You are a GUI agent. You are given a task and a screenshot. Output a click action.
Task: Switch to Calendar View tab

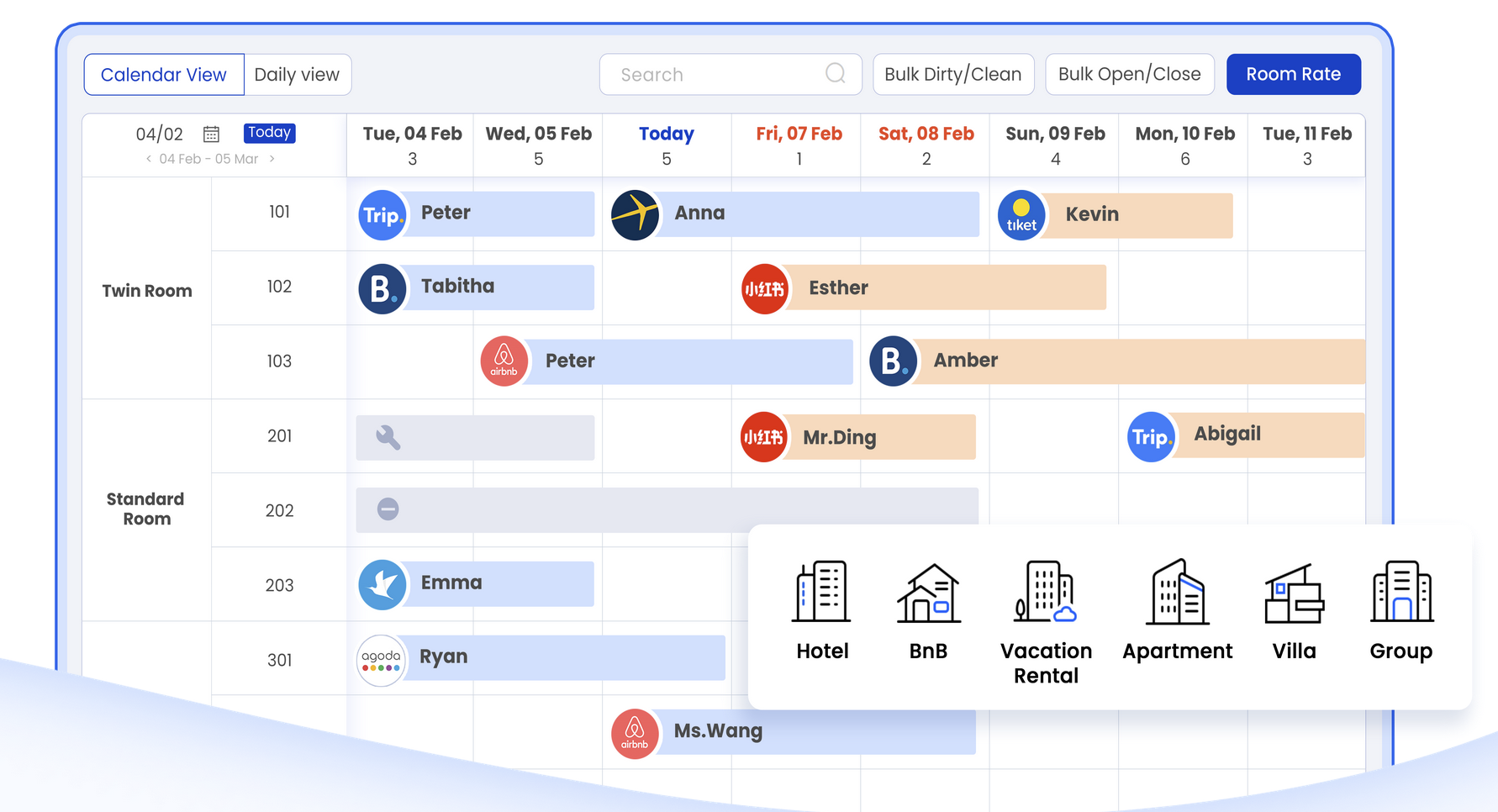pos(164,75)
